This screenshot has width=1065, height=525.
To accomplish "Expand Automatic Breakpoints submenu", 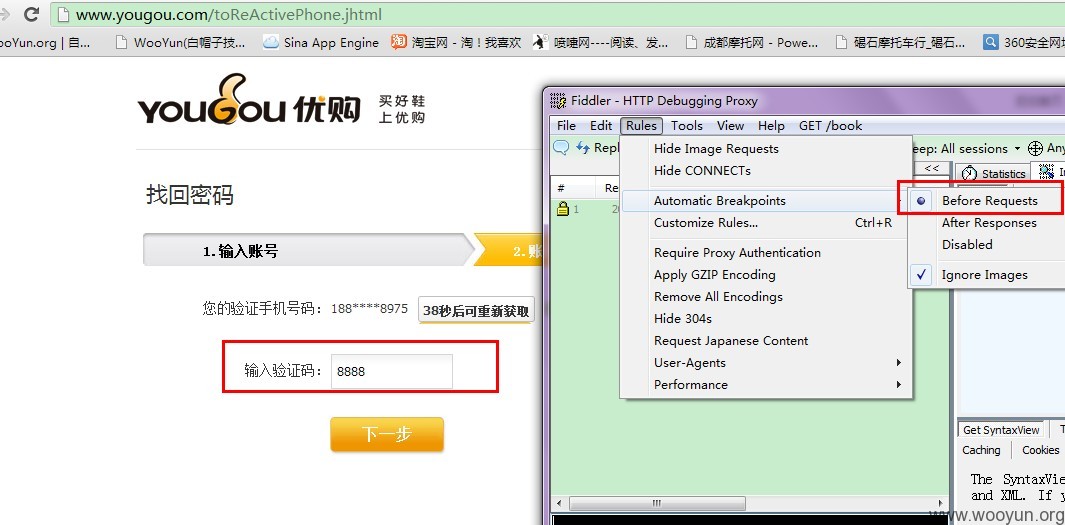I will [x=766, y=200].
